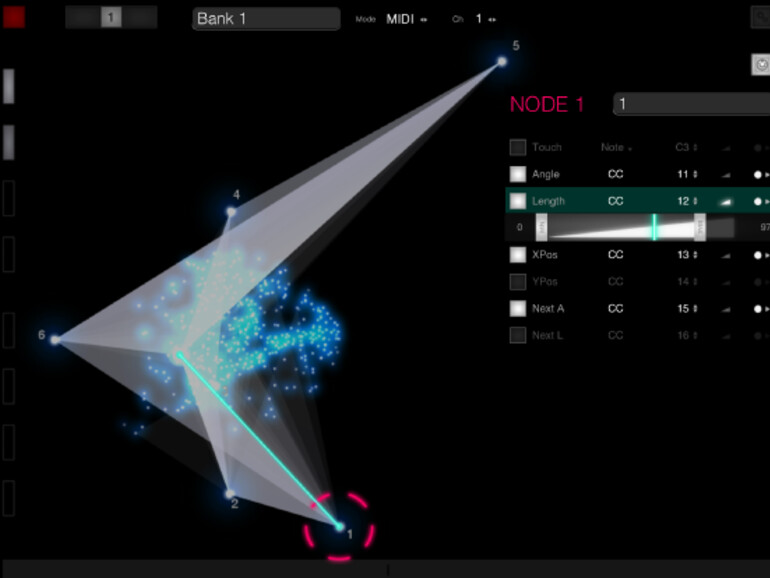Screen dimensions: 770x578
Task: Open the CC type selector in Length row
Action: click(x=615, y=201)
